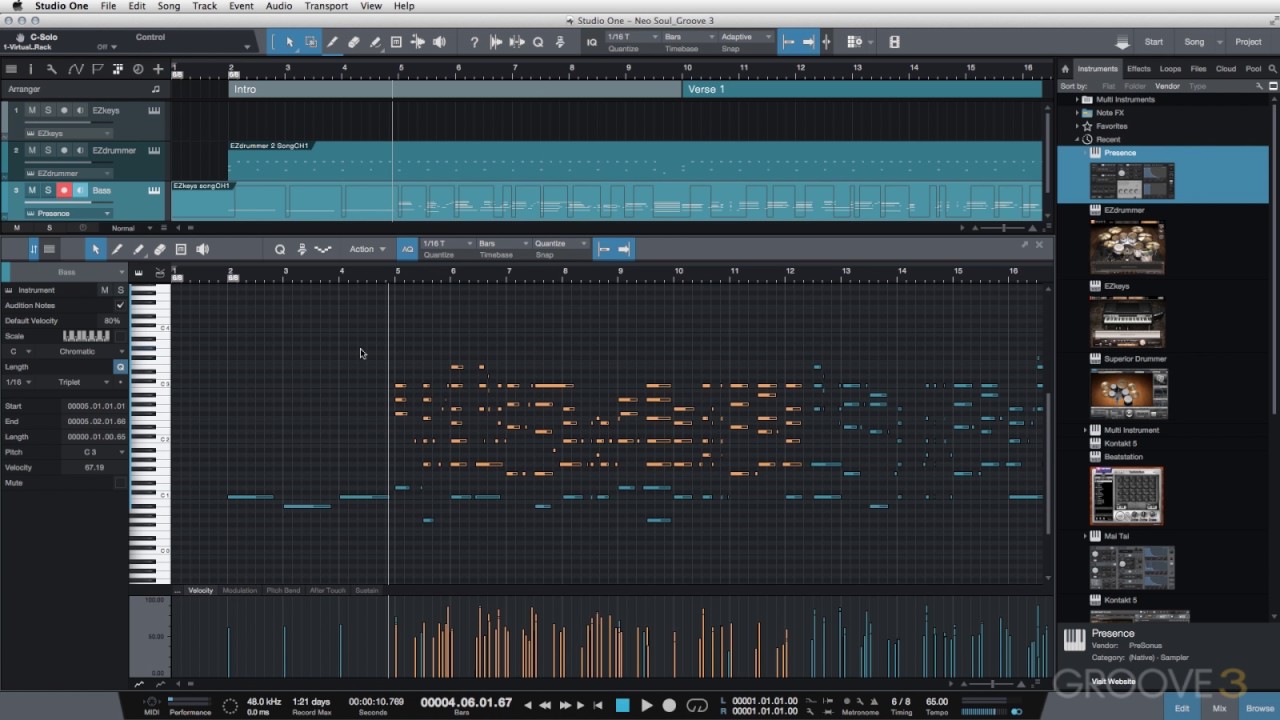Click the Browse button at bottom right
Image resolution: width=1280 pixels, height=720 pixels.
[x=1260, y=708]
